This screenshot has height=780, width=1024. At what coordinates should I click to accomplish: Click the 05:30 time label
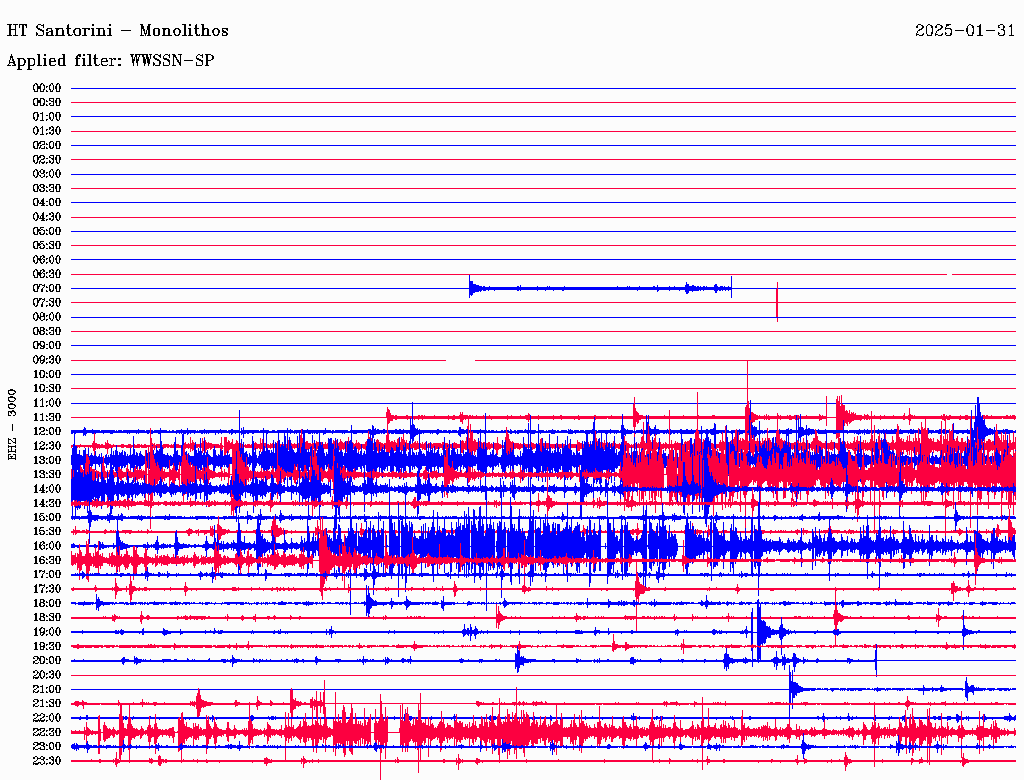(47, 246)
